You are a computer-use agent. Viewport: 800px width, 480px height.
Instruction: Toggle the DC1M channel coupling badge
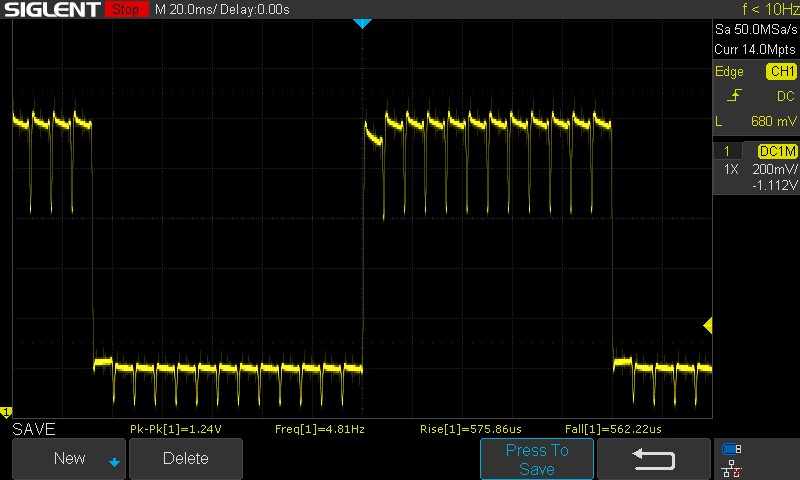click(777, 151)
